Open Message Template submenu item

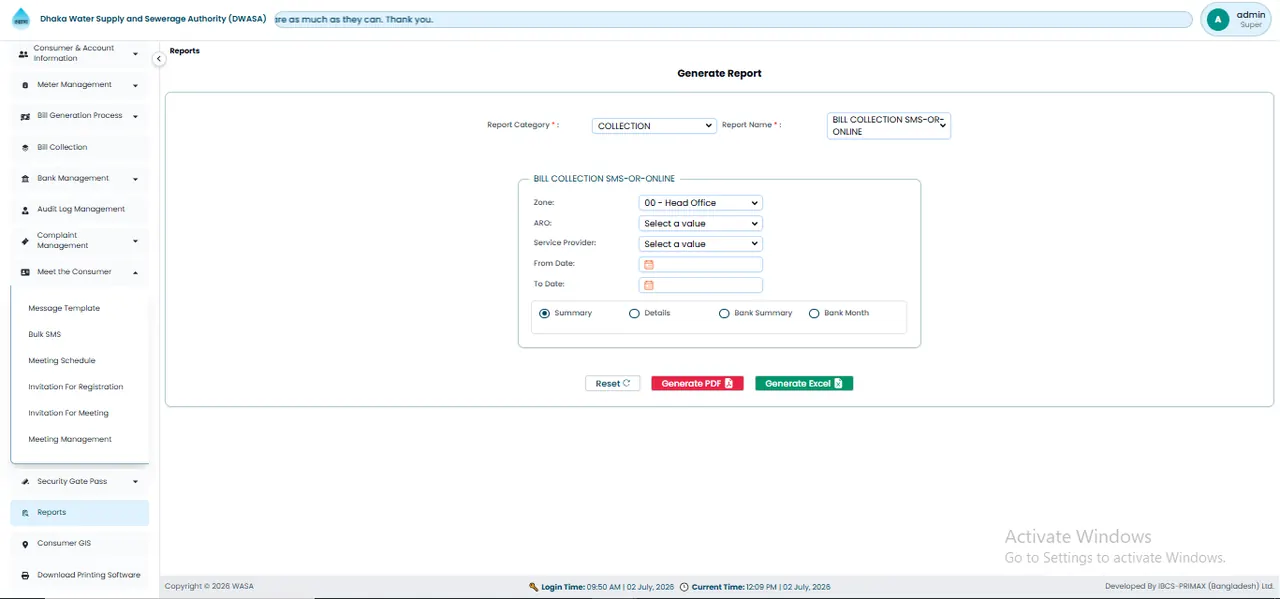coord(64,308)
